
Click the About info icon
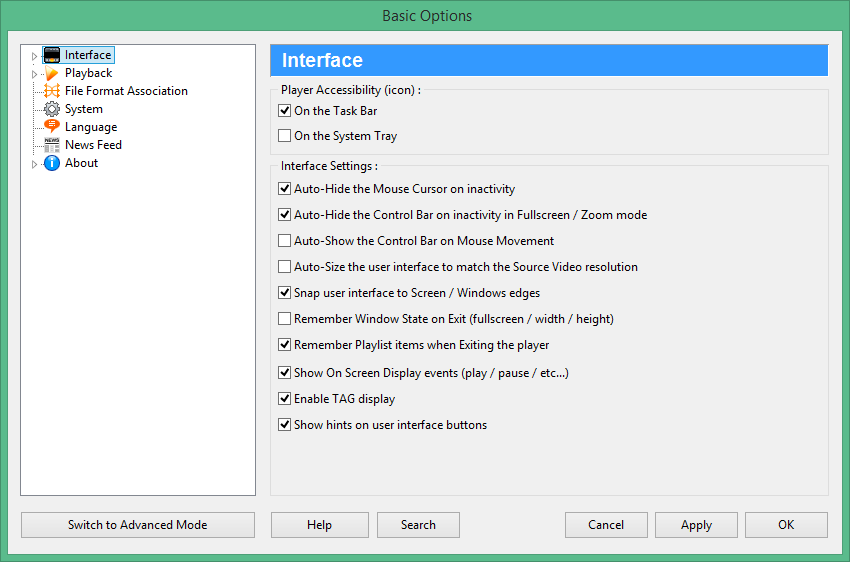pyautogui.click(x=52, y=163)
